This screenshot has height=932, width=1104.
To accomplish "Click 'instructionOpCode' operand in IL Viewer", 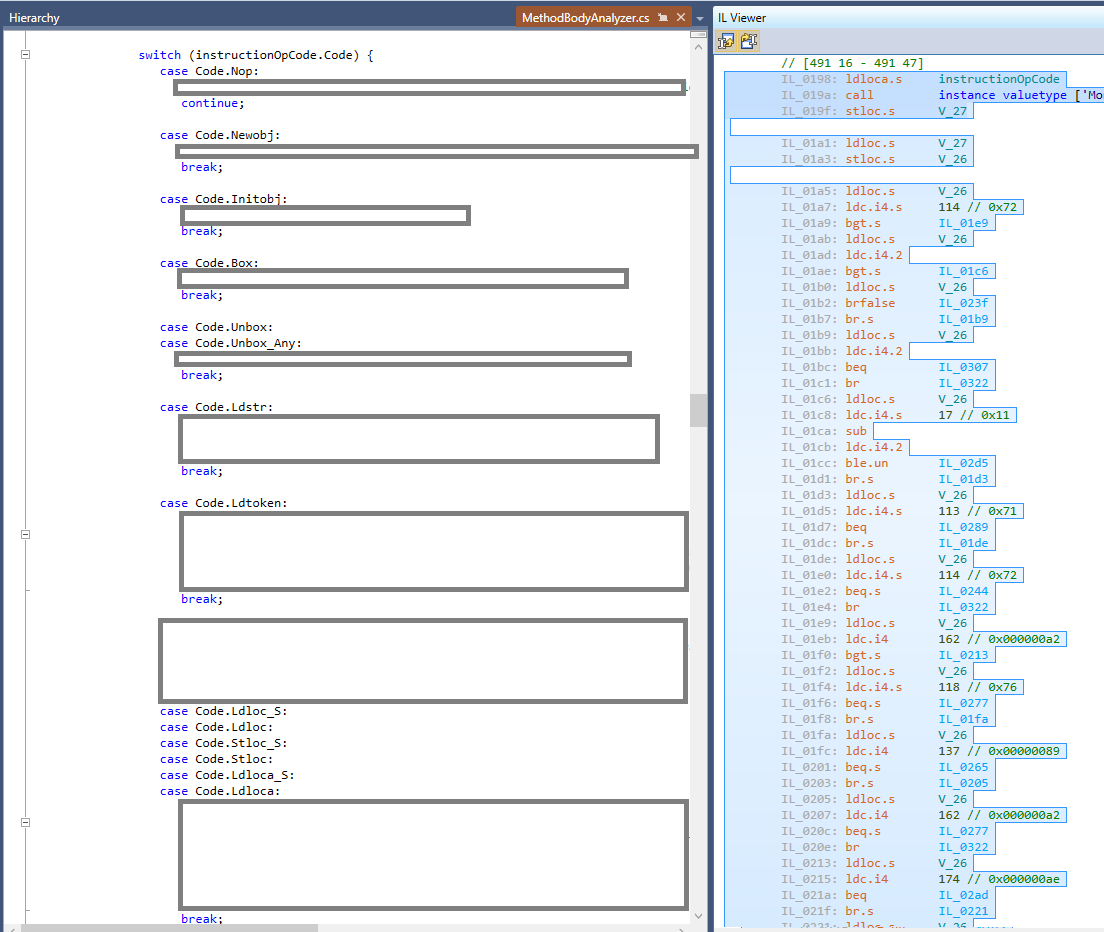I will [998, 80].
